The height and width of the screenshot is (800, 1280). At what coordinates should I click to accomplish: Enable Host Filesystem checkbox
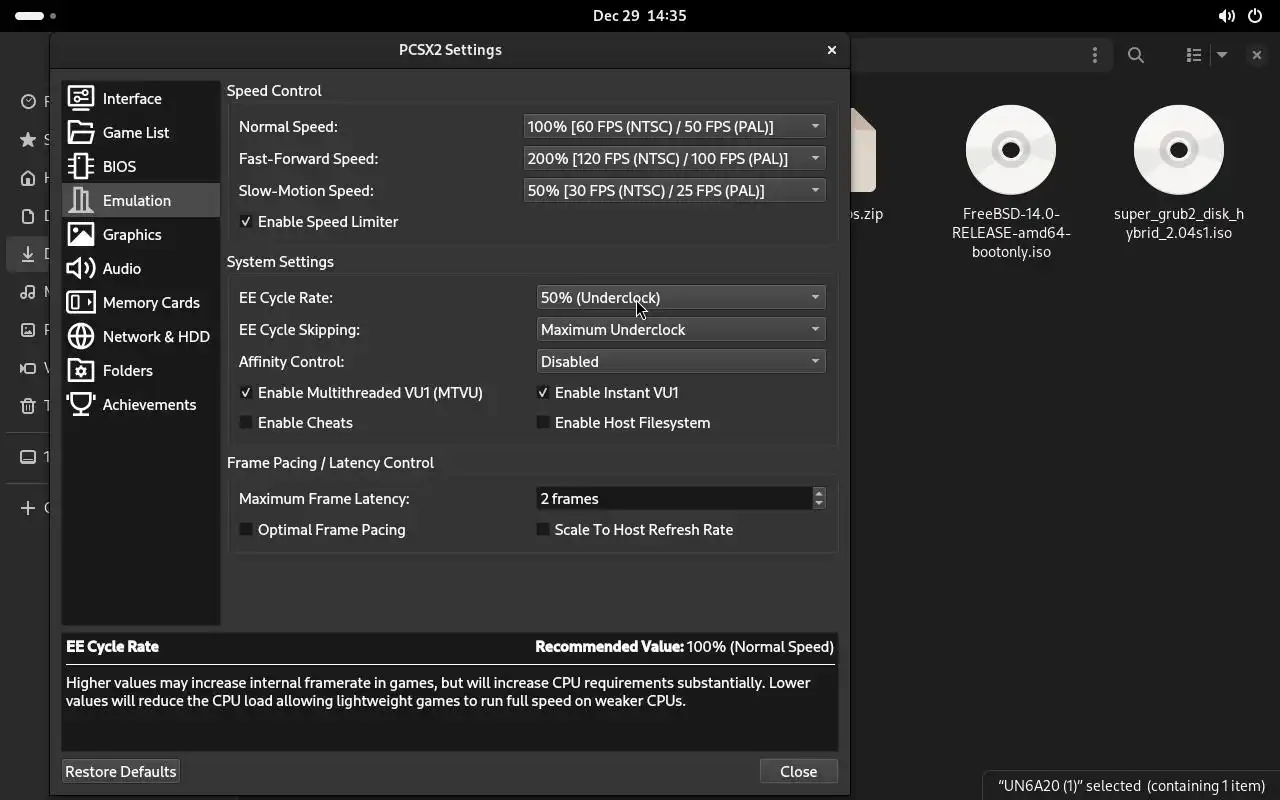pyautogui.click(x=543, y=423)
